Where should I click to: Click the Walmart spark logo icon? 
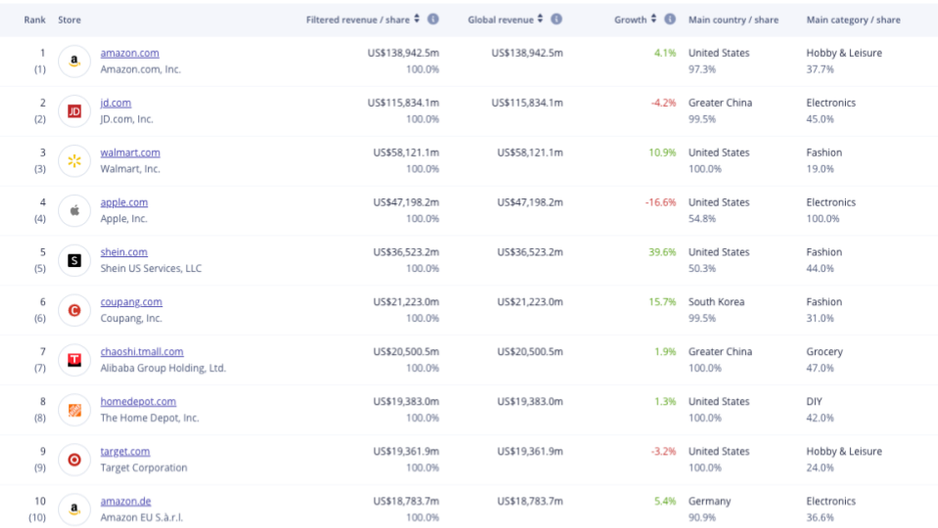click(x=74, y=161)
